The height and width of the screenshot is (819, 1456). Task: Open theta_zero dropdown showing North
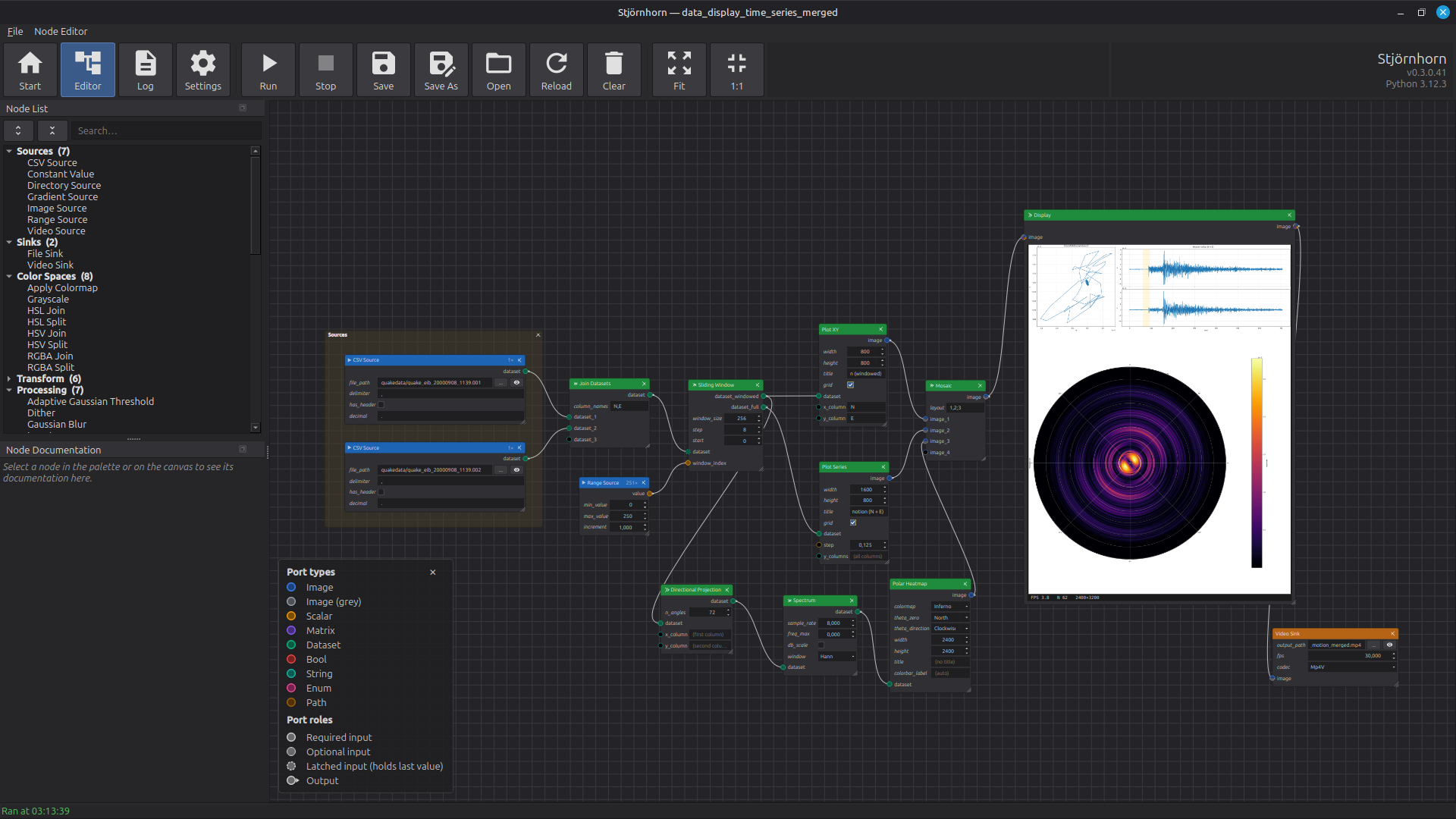(x=951, y=618)
